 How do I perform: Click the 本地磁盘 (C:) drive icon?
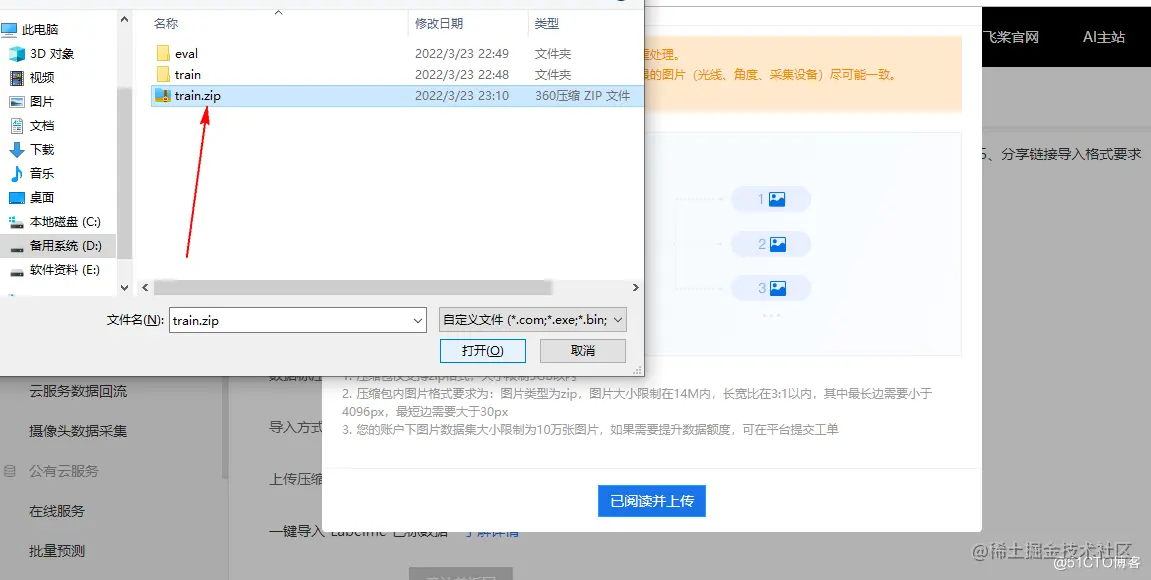[16, 222]
